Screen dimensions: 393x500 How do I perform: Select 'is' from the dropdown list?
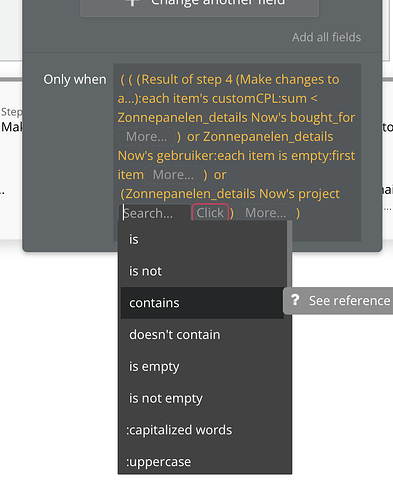202,239
